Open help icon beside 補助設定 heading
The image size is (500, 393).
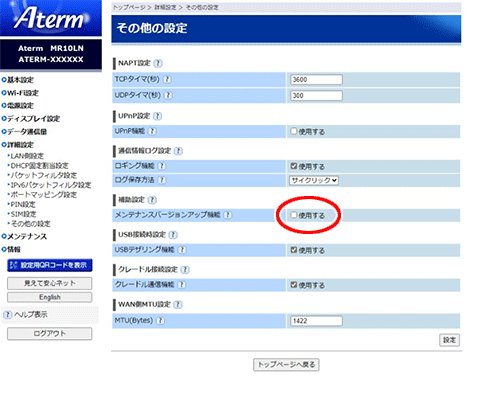click(x=152, y=200)
